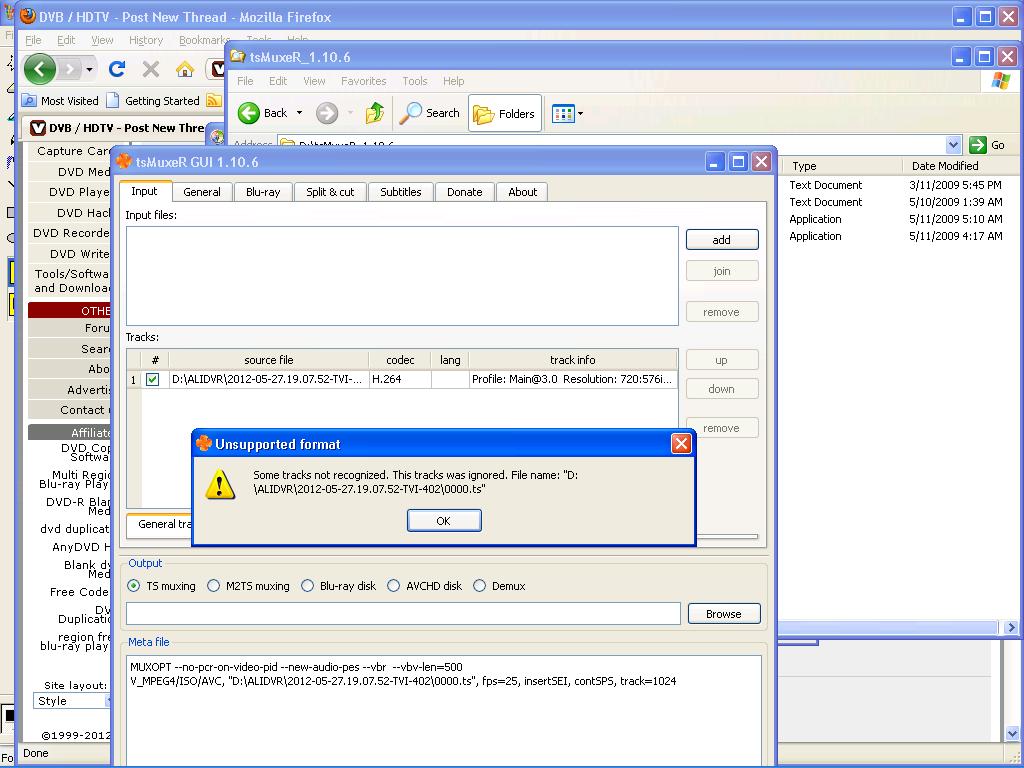The image size is (1024, 768).
Task: Open Explorer View menu
Action: (314, 81)
